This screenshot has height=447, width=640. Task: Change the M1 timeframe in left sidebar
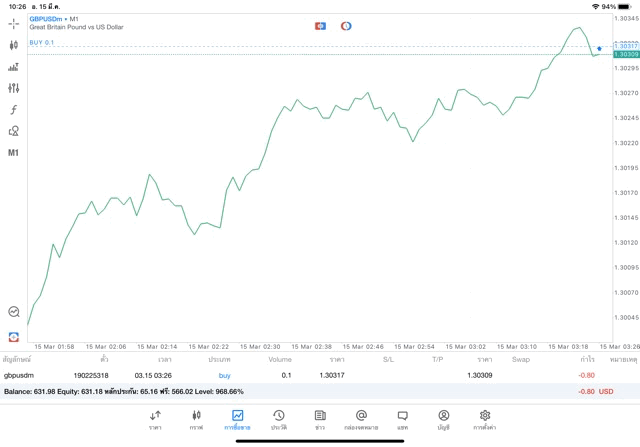pyautogui.click(x=13, y=153)
